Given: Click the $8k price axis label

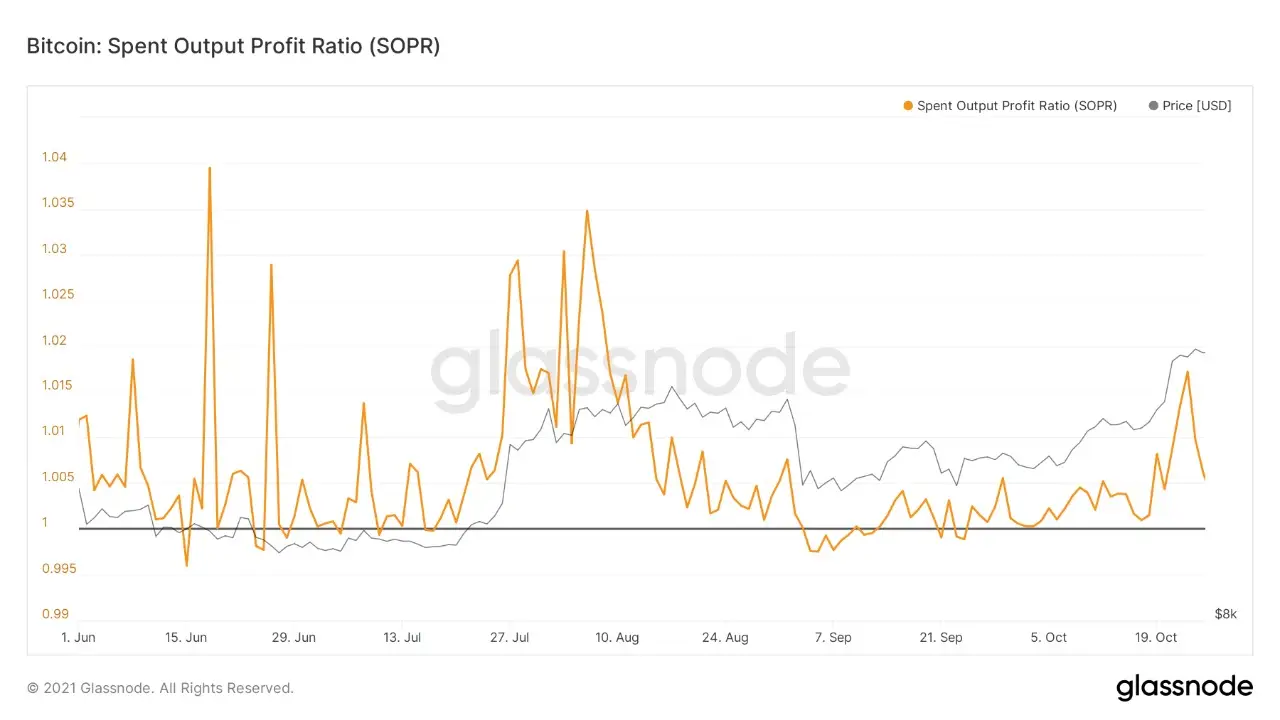Looking at the screenshot, I should coord(1225,614).
